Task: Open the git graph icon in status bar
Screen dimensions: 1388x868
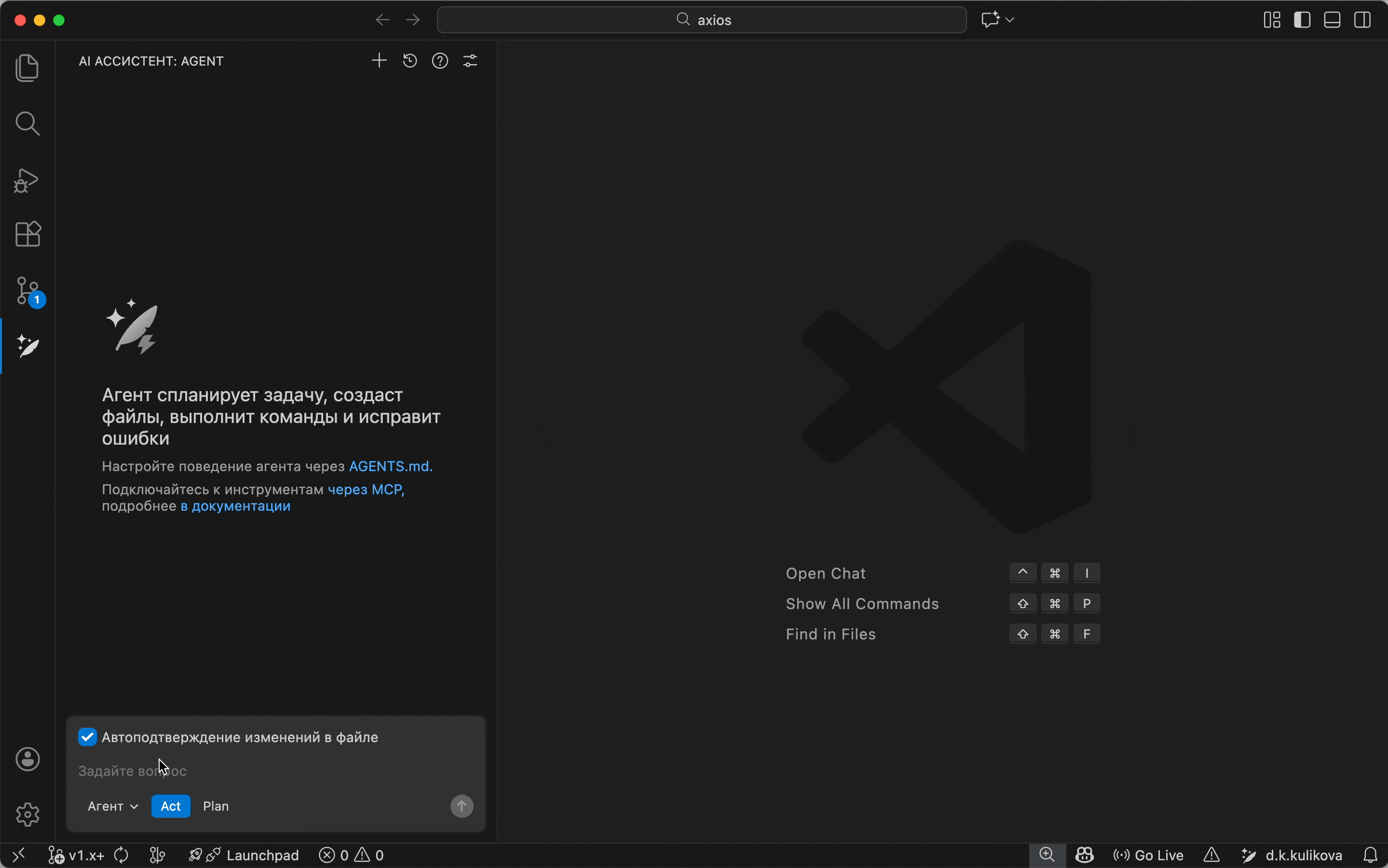Action: [157, 855]
